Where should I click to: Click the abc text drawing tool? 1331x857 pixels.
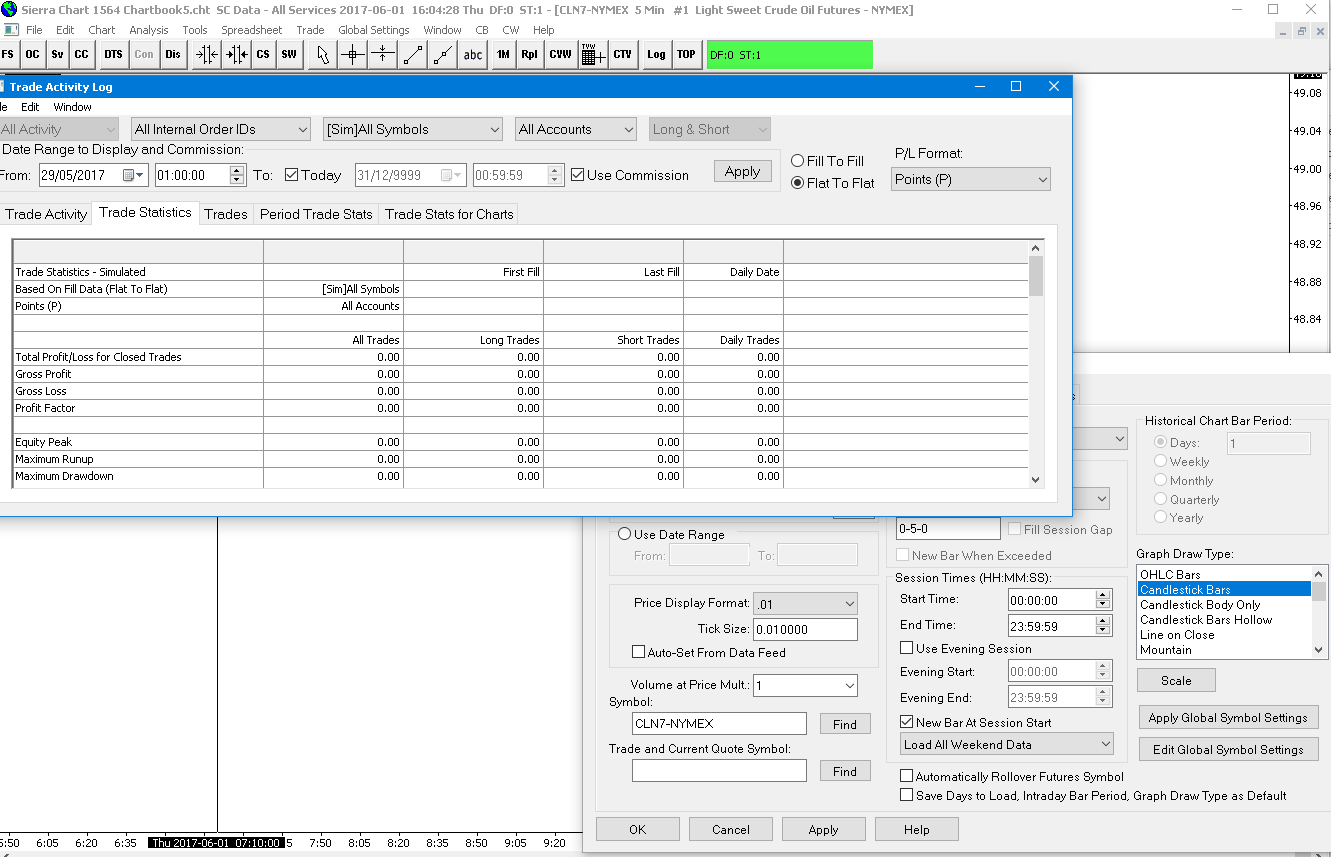[x=472, y=55]
